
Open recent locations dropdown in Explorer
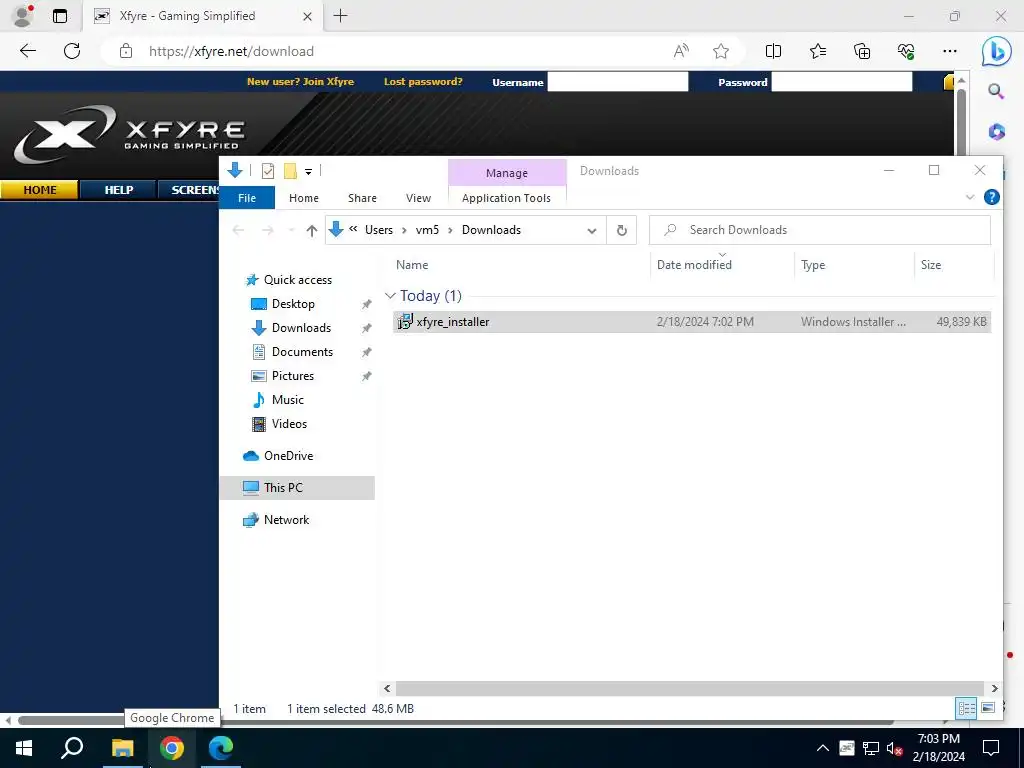291,230
